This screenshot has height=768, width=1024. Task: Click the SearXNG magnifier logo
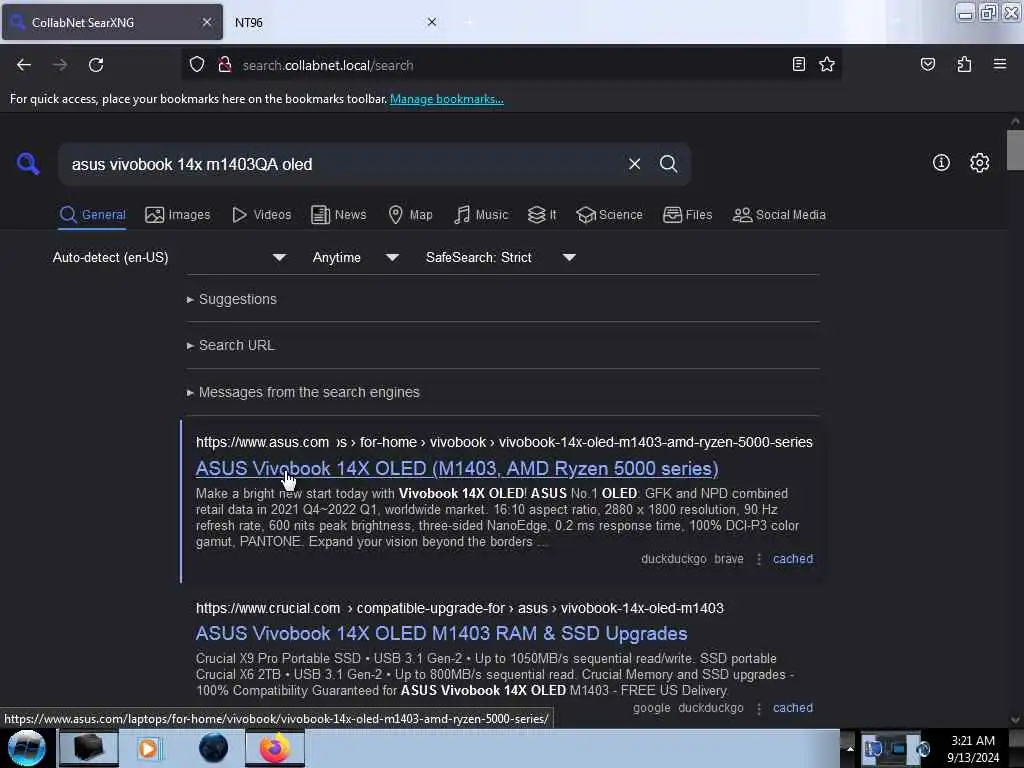tap(28, 163)
